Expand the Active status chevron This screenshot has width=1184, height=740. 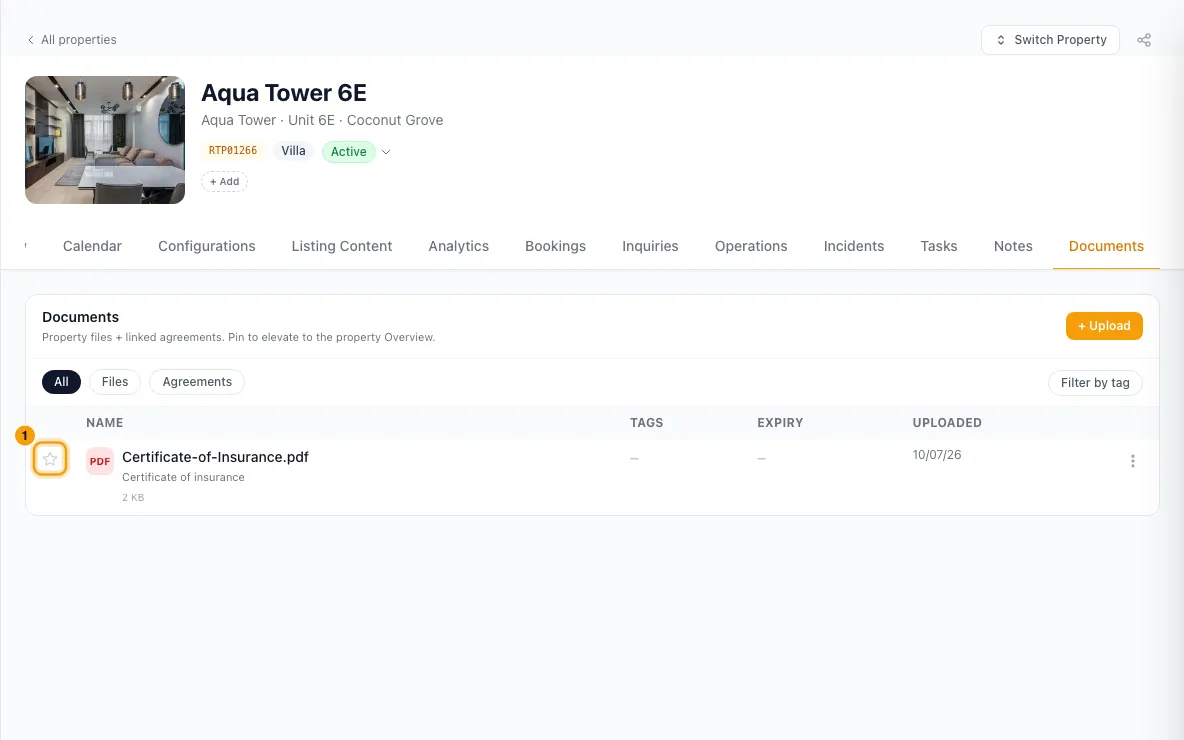[x=386, y=152]
